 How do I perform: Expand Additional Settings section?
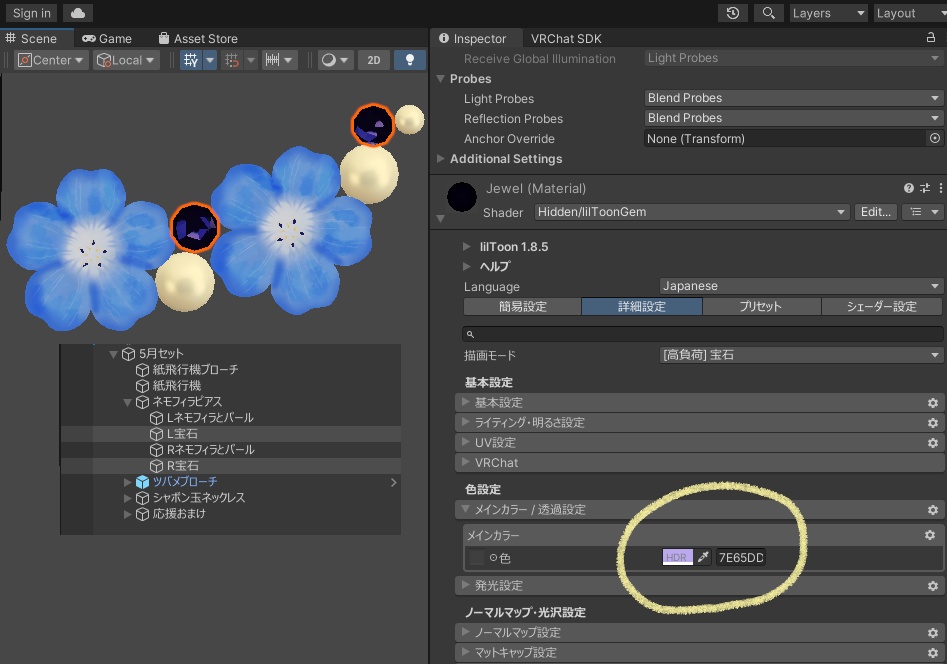(x=440, y=159)
